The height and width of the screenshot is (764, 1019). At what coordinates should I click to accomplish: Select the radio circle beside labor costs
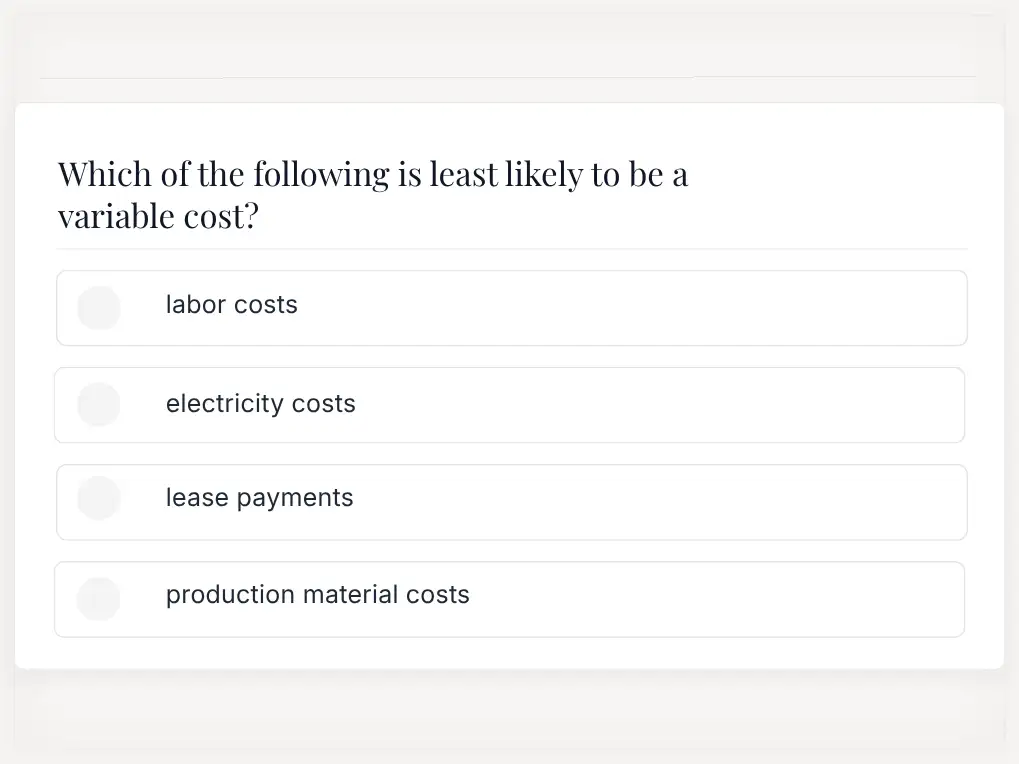99,308
